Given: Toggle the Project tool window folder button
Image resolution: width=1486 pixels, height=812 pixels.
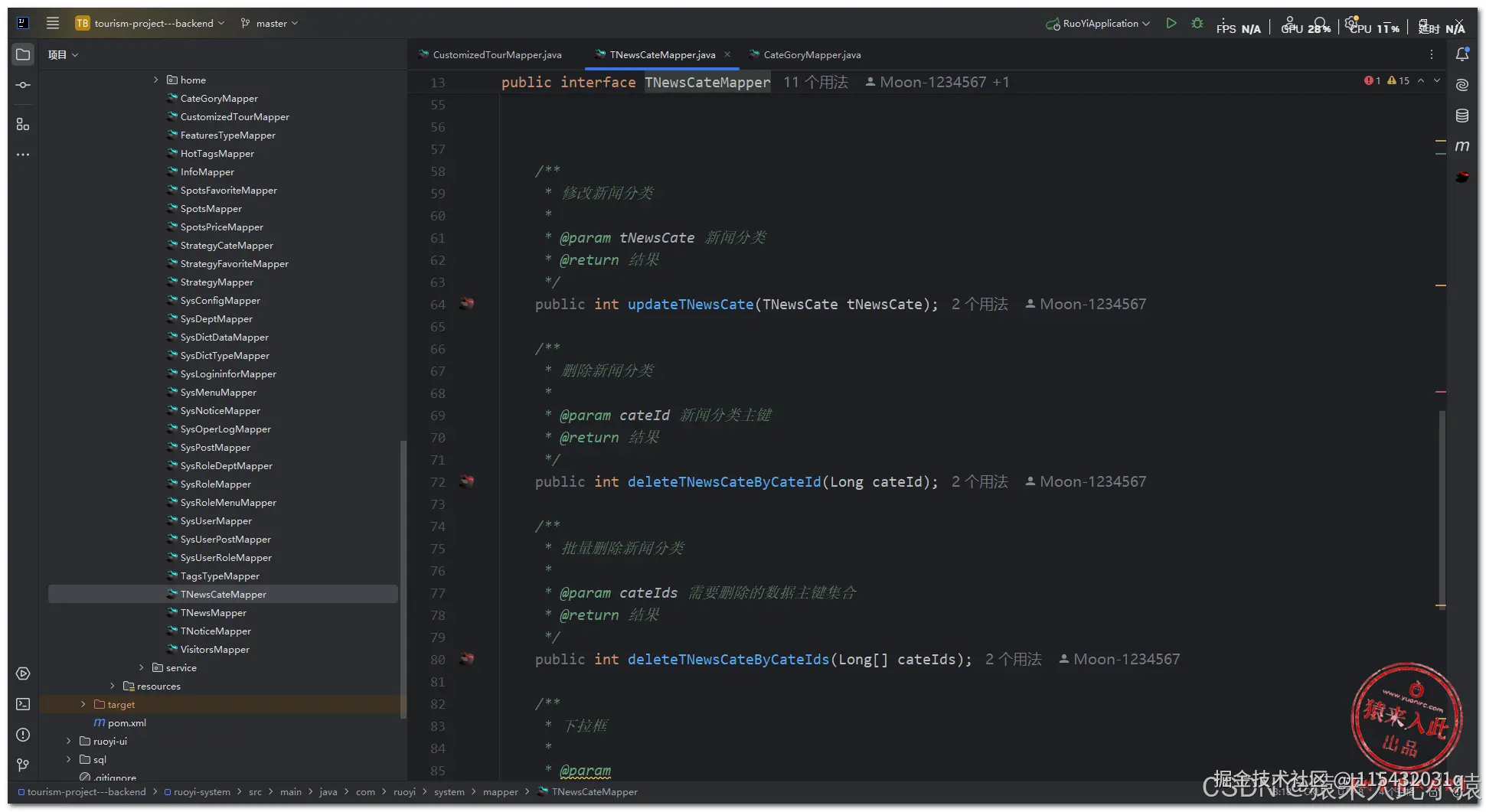Looking at the screenshot, I should 23,54.
